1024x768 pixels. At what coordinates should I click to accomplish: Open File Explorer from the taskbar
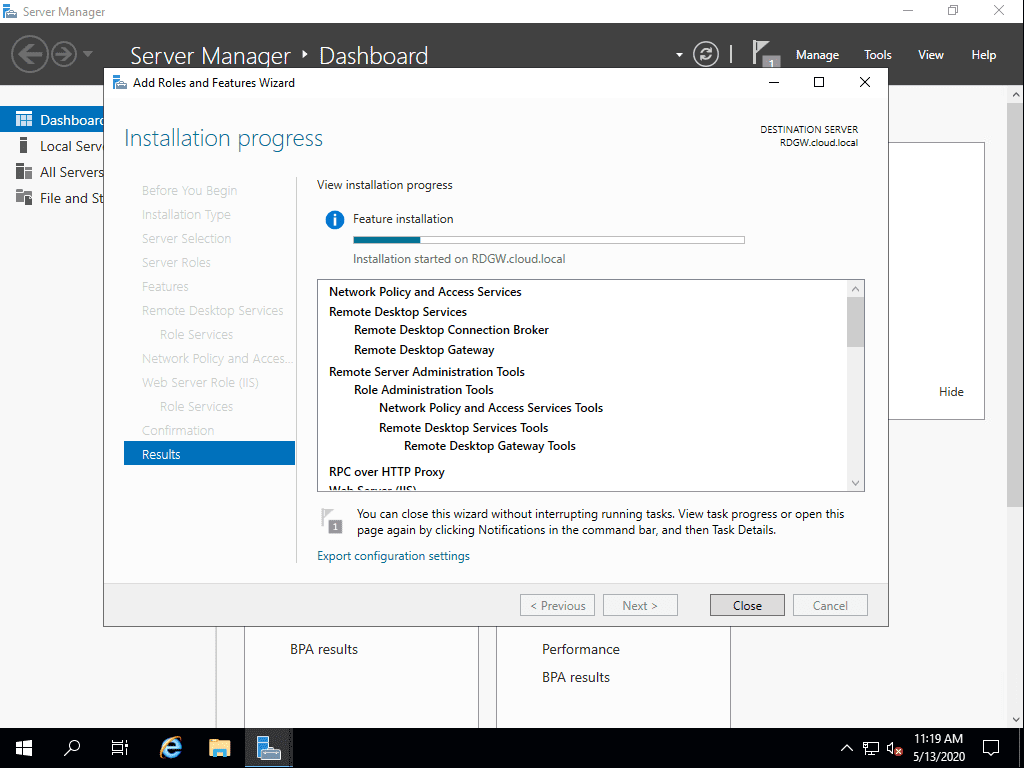tap(219, 747)
